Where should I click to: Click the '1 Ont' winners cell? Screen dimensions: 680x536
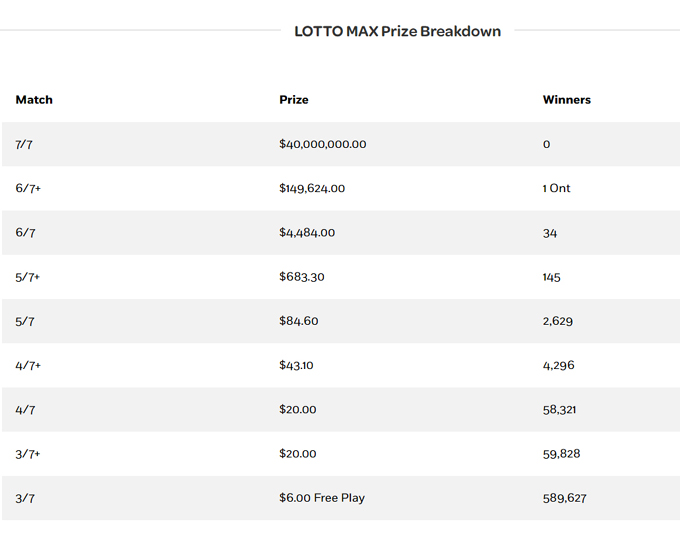[556, 188]
